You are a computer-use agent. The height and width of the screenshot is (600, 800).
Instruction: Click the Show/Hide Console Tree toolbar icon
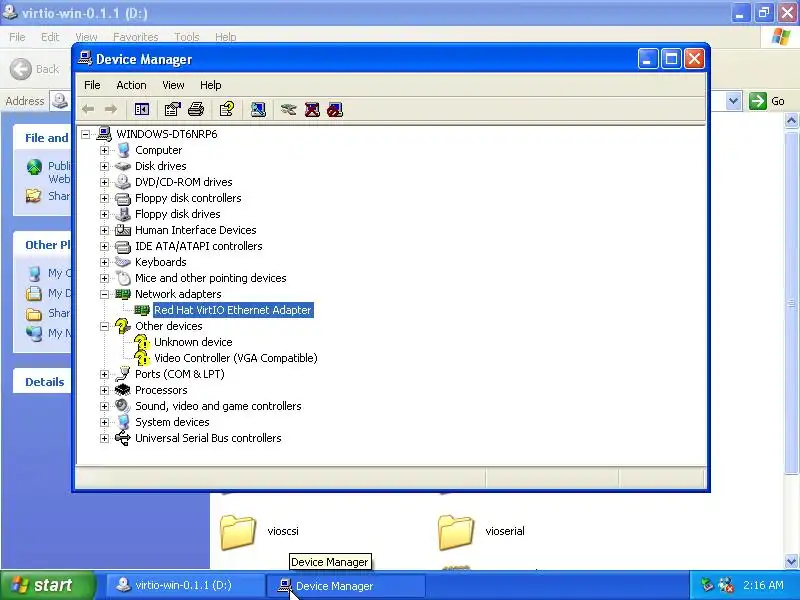[141, 109]
